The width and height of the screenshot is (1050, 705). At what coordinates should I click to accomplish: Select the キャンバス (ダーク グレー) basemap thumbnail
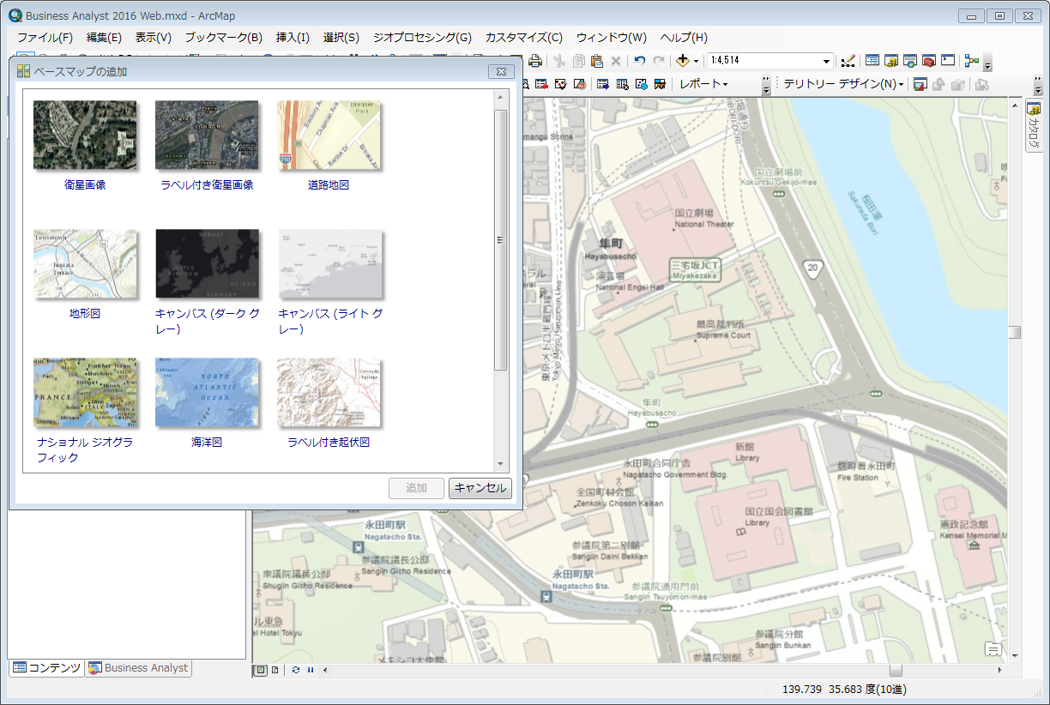207,264
